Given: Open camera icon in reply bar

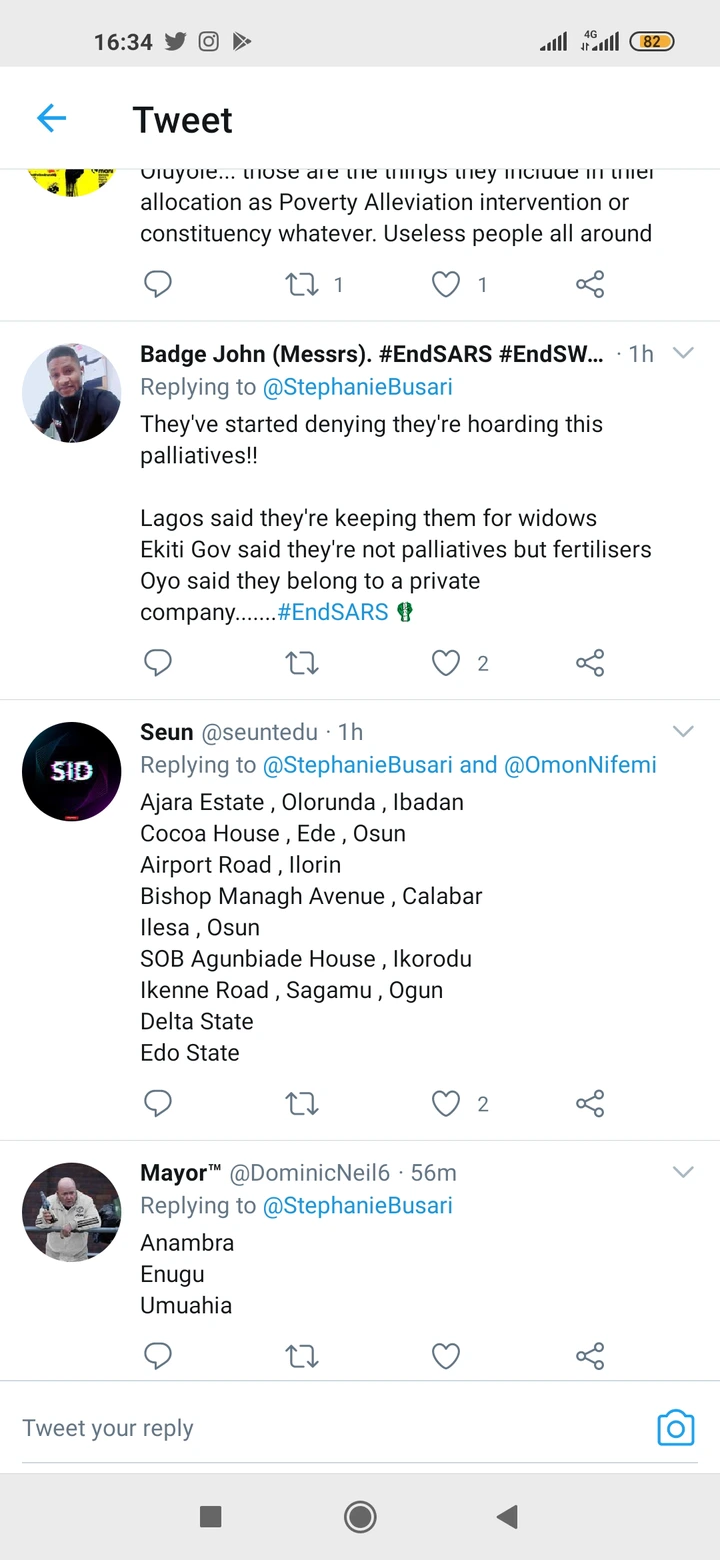Looking at the screenshot, I should (675, 1427).
